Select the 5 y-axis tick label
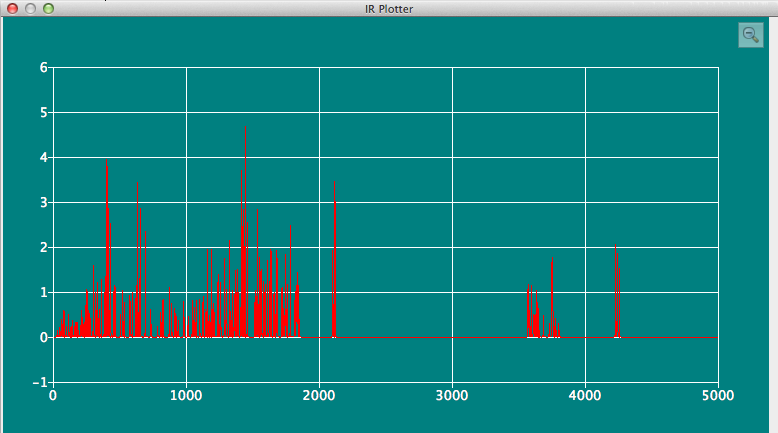 43,113
